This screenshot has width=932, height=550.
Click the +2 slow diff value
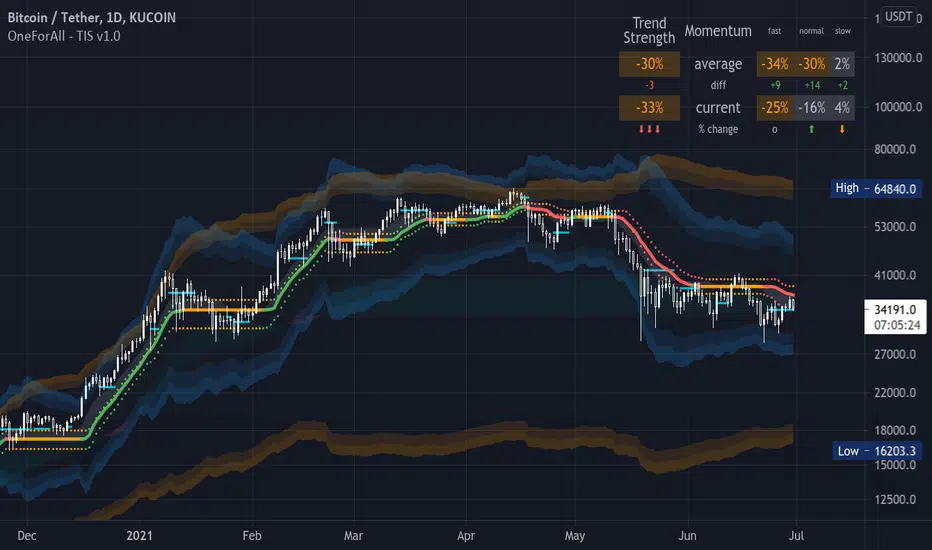point(843,86)
